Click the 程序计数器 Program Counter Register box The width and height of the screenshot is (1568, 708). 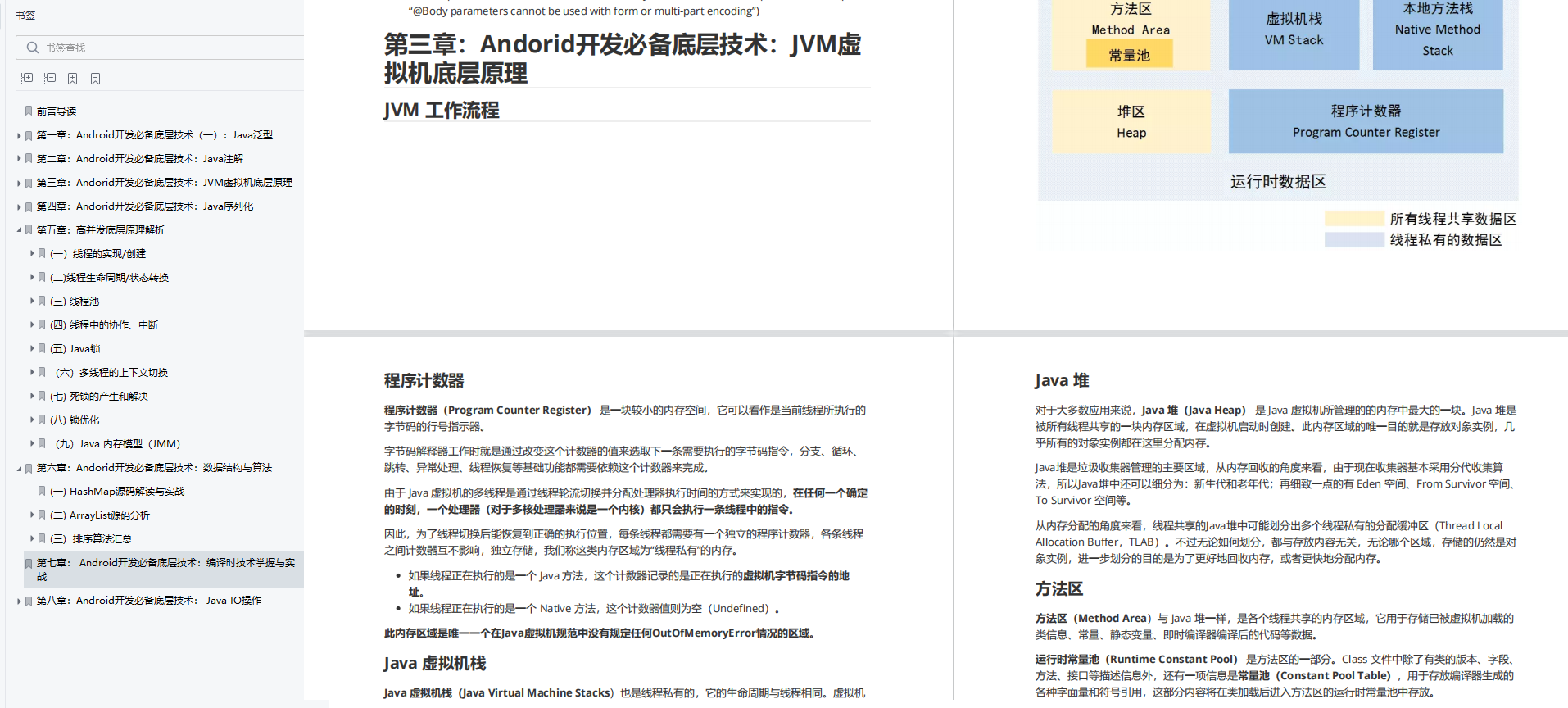pos(1366,121)
